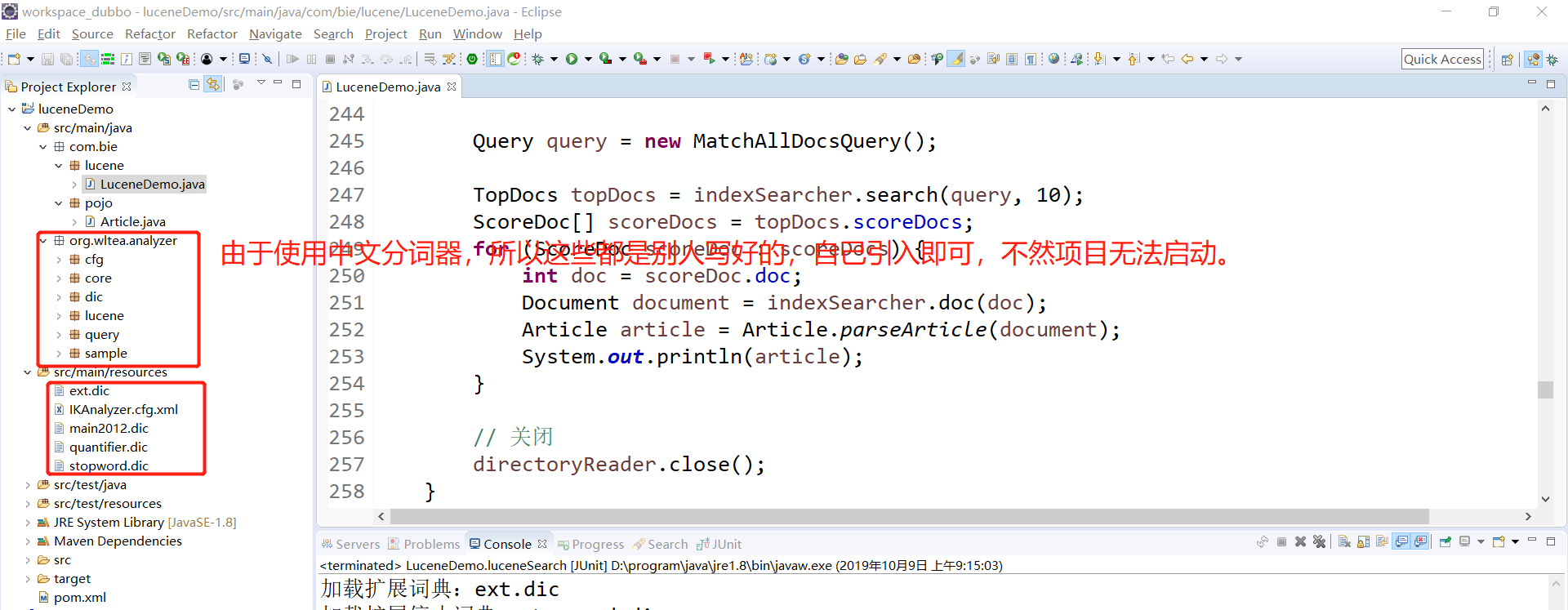The width and height of the screenshot is (1568, 610).
Task: Toggle Mark Occurrences highlighter icon
Action: click(x=955, y=59)
